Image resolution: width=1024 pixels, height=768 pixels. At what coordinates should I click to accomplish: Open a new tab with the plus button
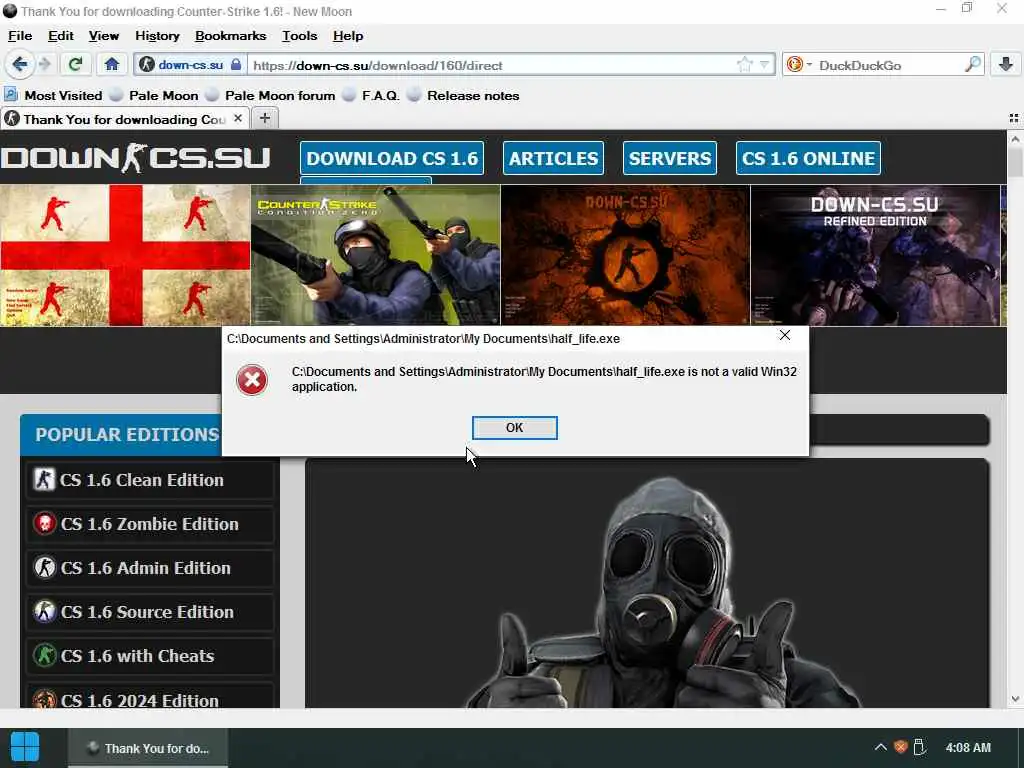coord(264,118)
